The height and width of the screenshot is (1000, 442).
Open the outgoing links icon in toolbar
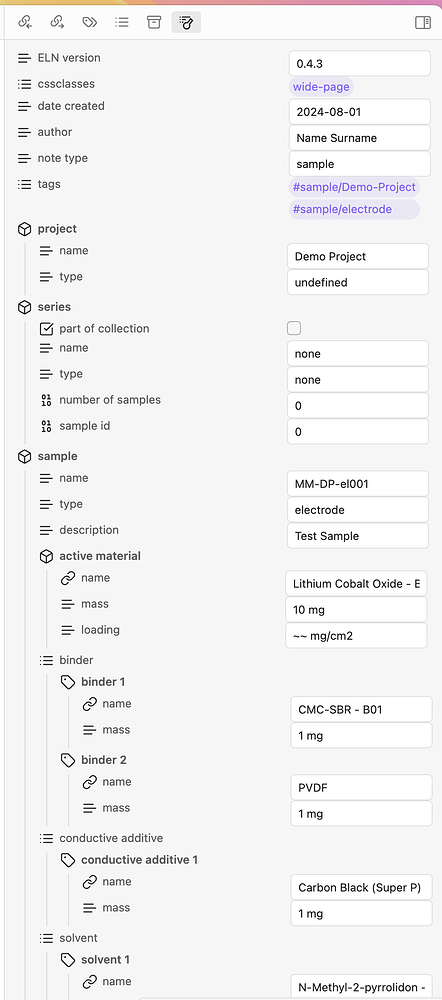click(57, 22)
